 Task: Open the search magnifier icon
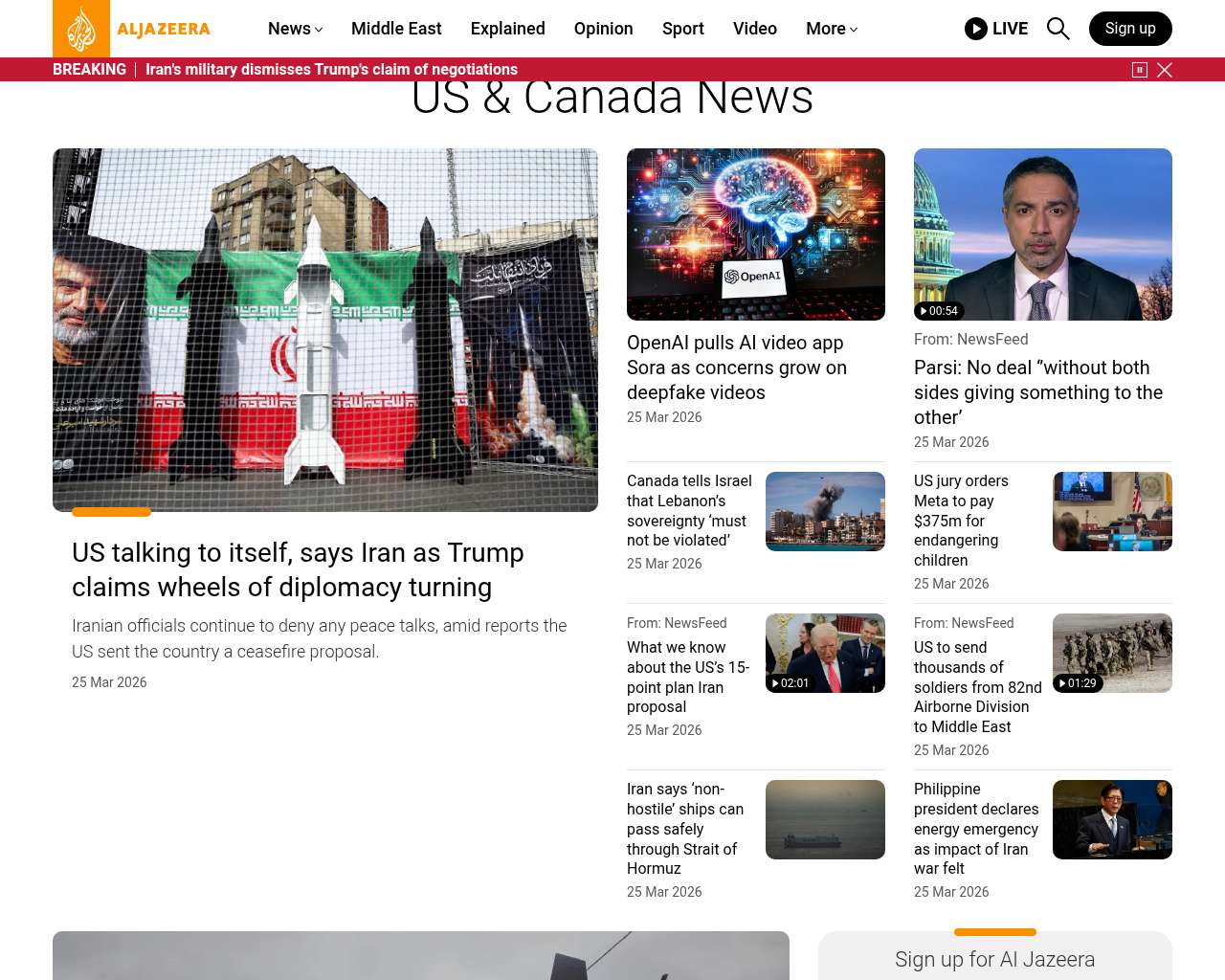(x=1058, y=29)
